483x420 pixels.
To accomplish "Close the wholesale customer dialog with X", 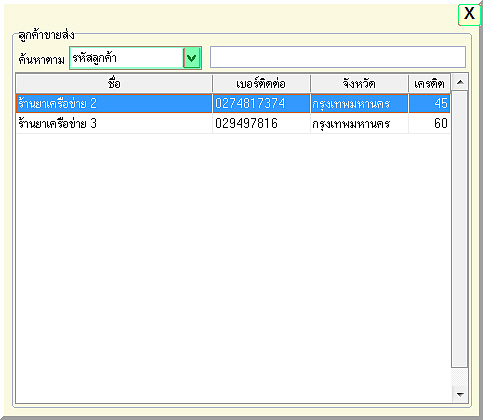I will tap(469, 14).
